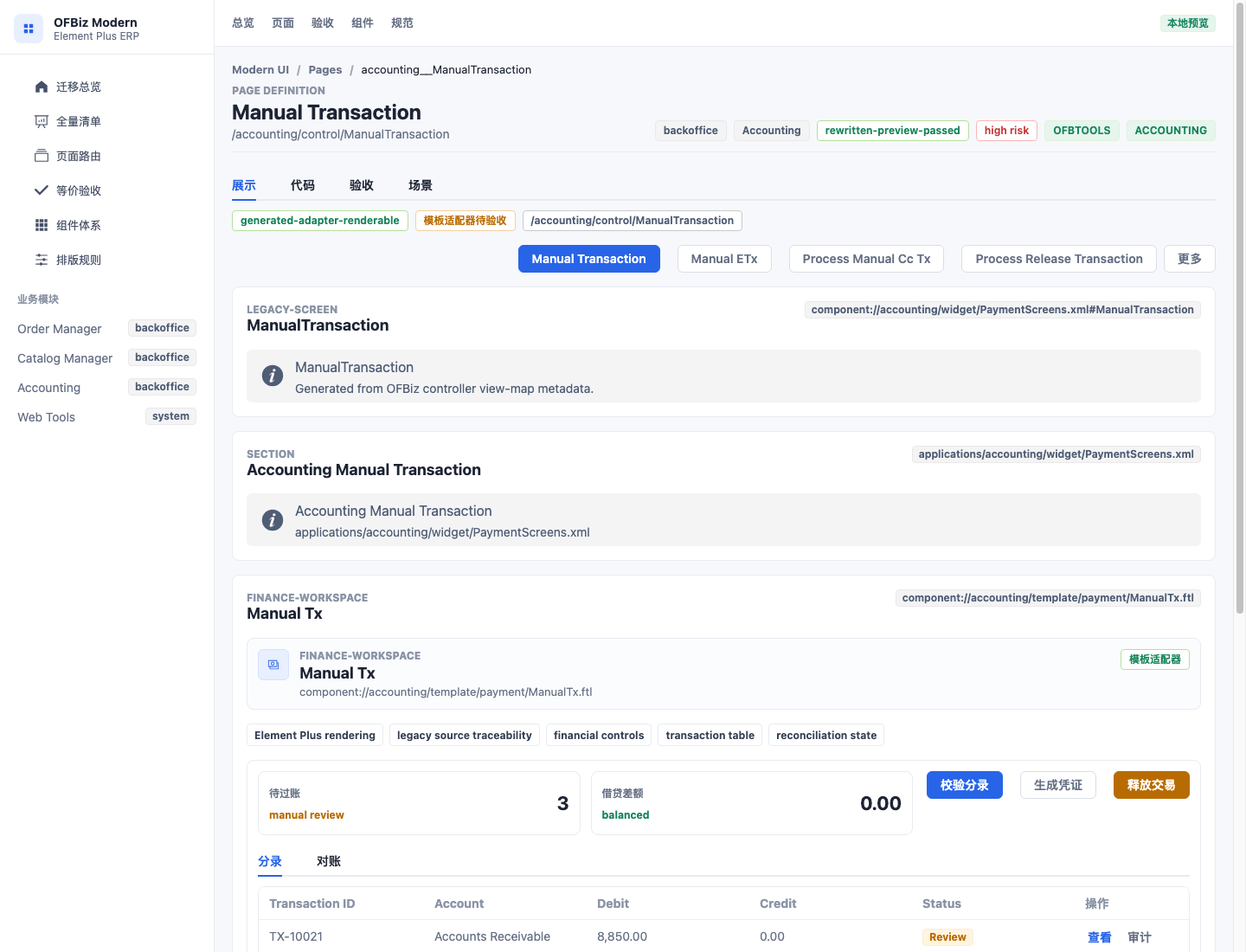Click the info icon in ManualTransaction notice
The image size is (1246, 952).
[273, 376]
